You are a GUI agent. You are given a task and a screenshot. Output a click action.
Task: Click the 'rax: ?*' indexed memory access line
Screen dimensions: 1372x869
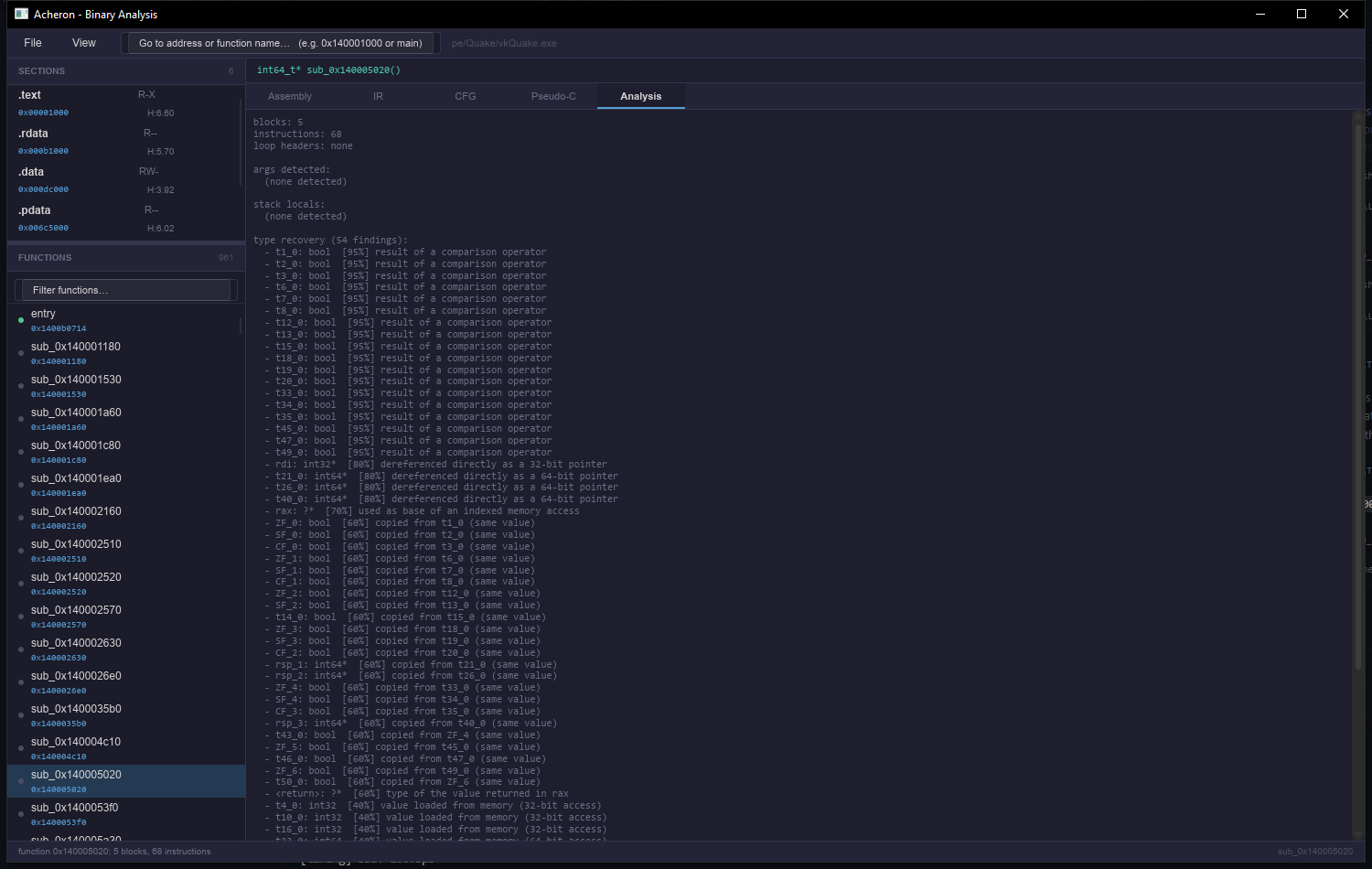(422, 511)
